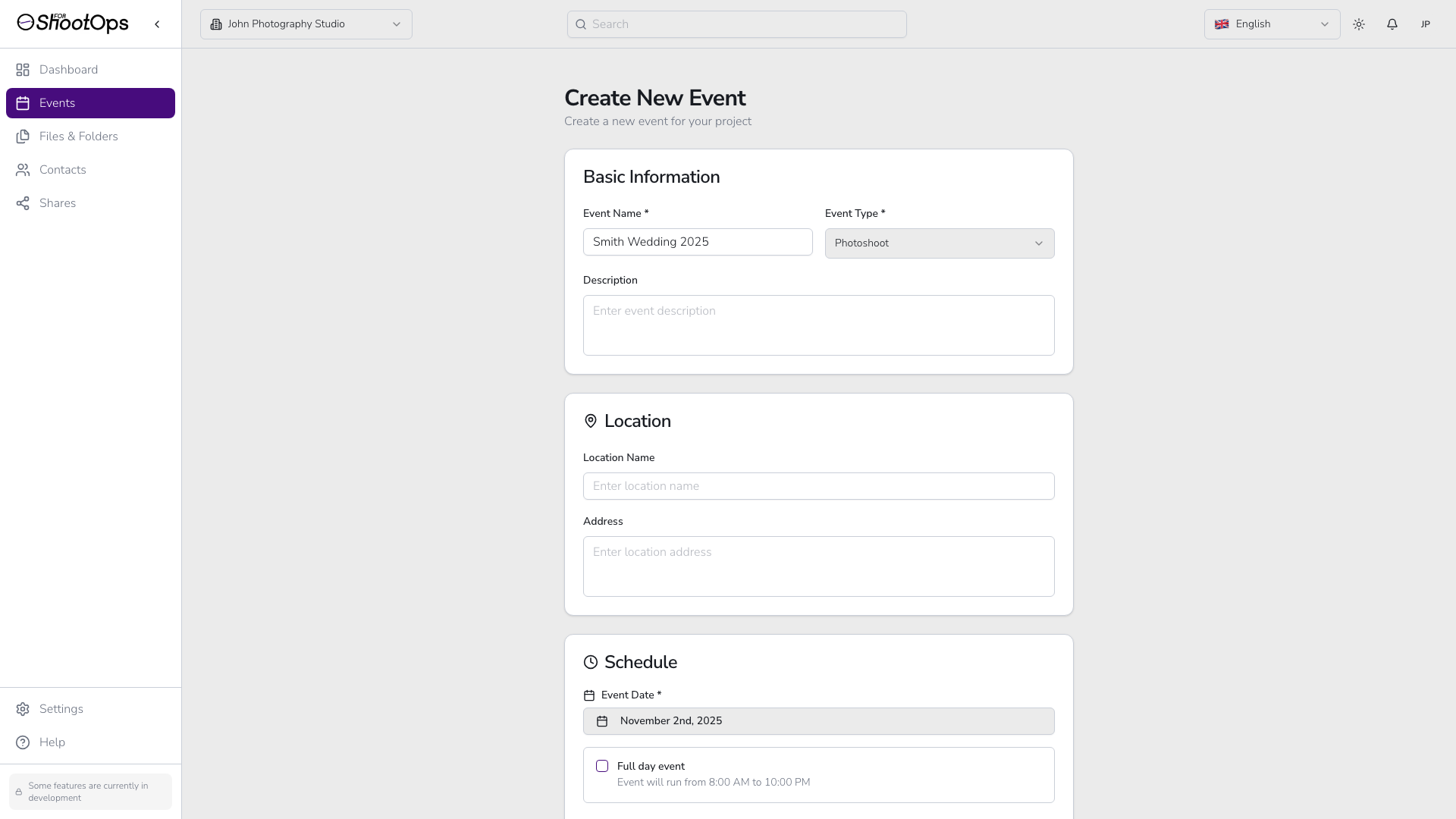The height and width of the screenshot is (819, 1456).
Task: Pick the November 2nd, 2025 event date
Action: [x=818, y=721]
